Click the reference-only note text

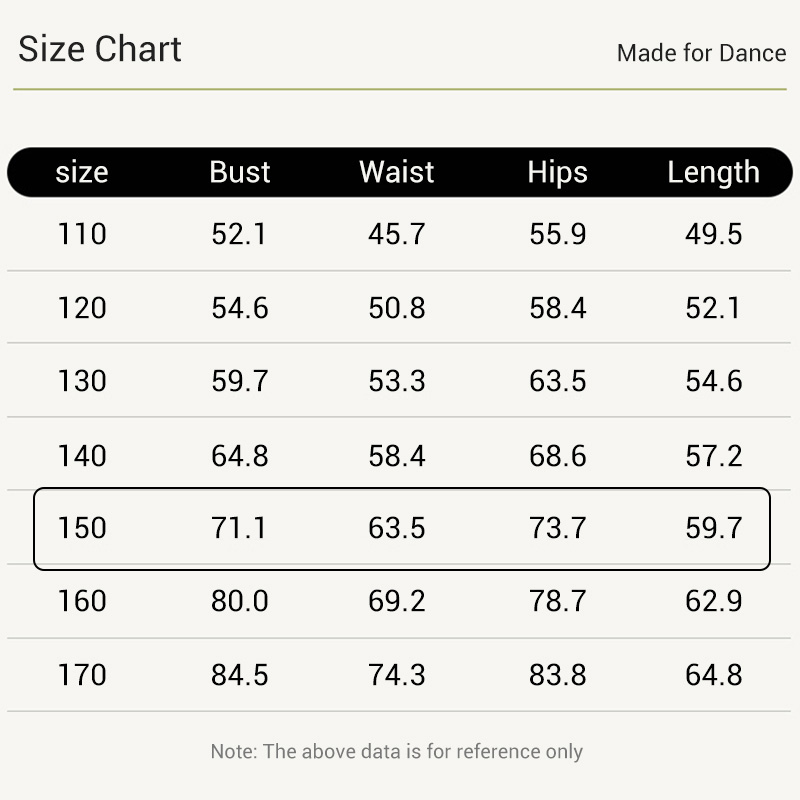point(396,752)
